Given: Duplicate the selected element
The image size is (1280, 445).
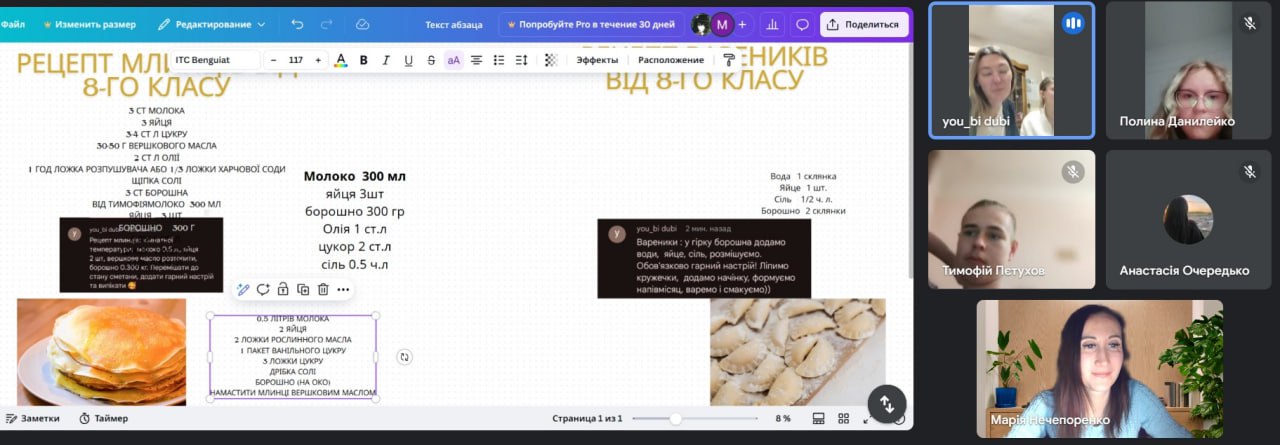Looking at the screenshot, I should coord(303,290).
